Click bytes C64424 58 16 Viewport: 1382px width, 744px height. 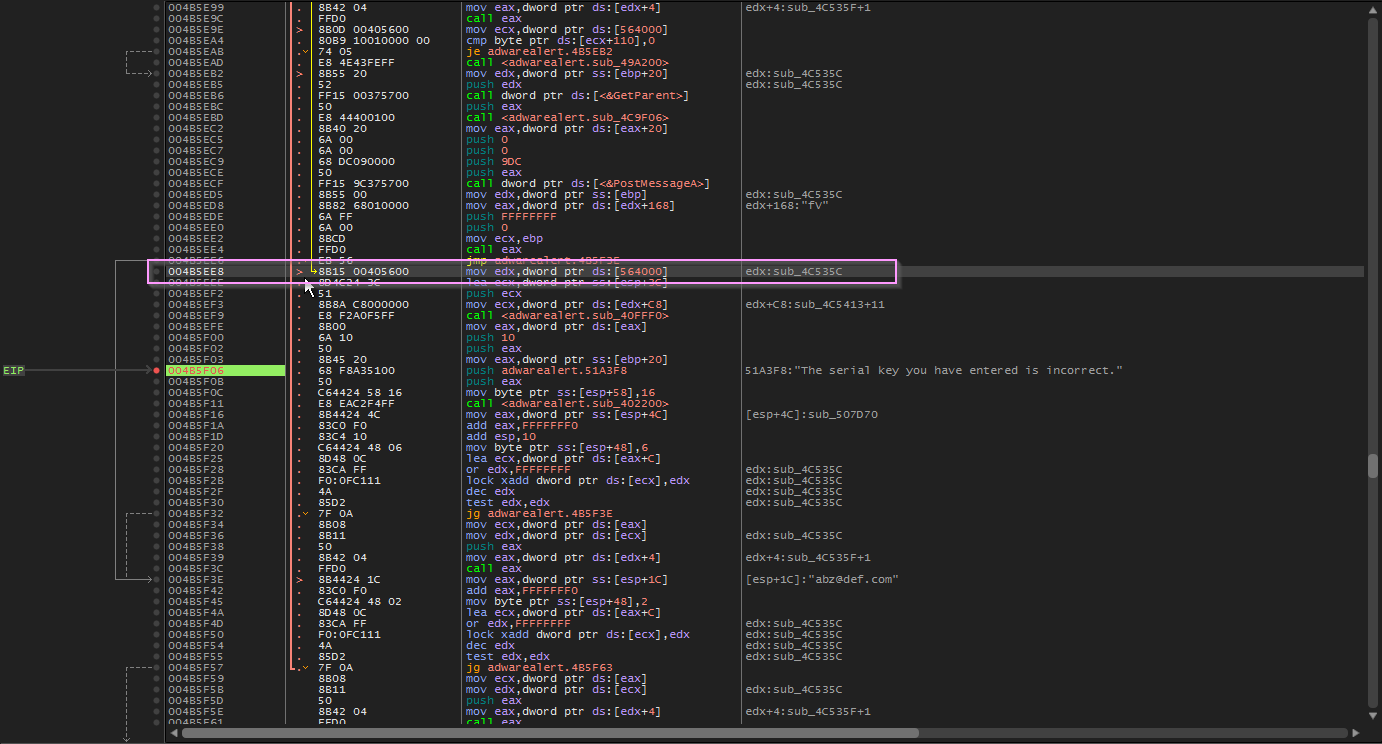point(360,392)
